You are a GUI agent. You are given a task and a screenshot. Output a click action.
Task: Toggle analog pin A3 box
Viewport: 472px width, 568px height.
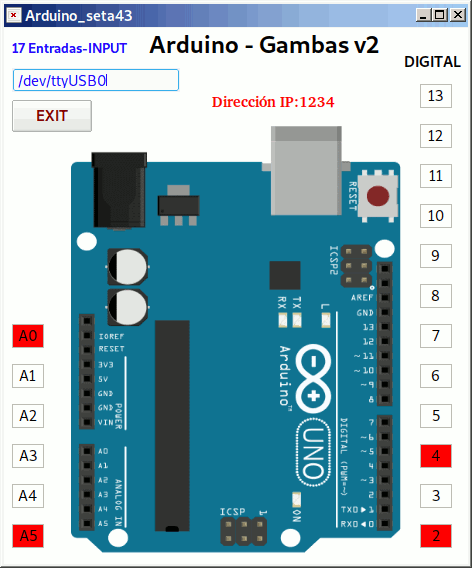(28, 456)
